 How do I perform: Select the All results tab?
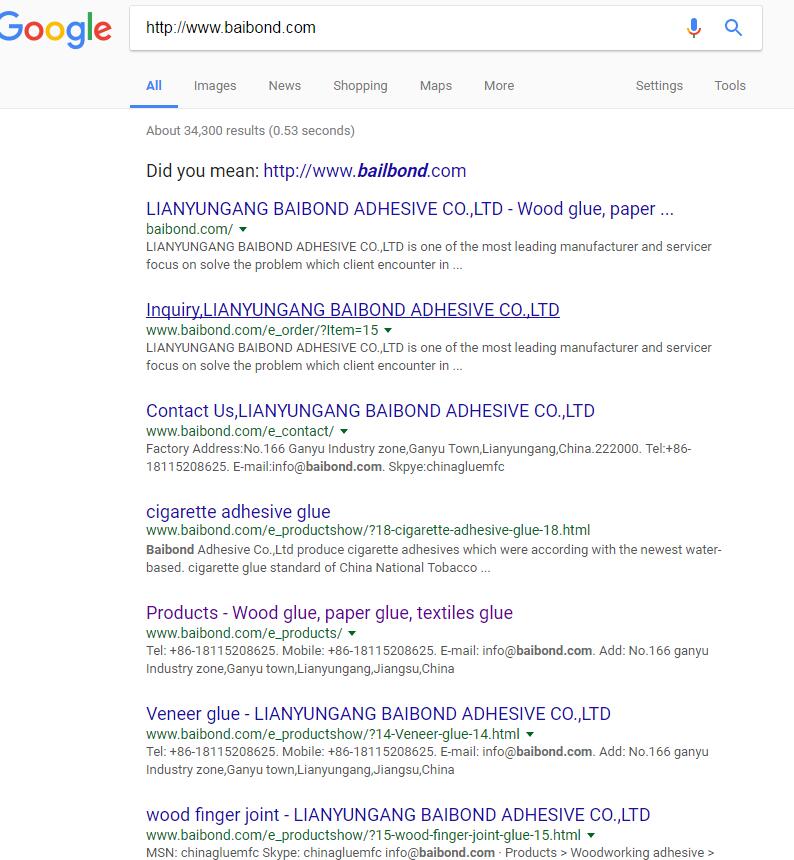154,86
